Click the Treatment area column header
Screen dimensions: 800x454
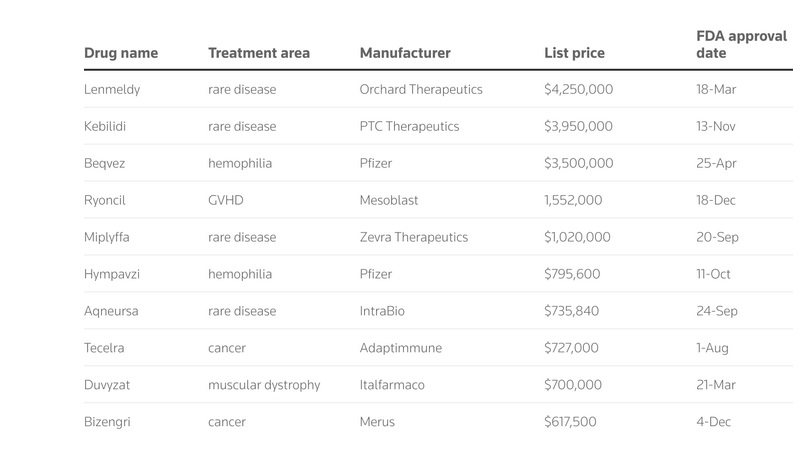[x=259, y=53]
